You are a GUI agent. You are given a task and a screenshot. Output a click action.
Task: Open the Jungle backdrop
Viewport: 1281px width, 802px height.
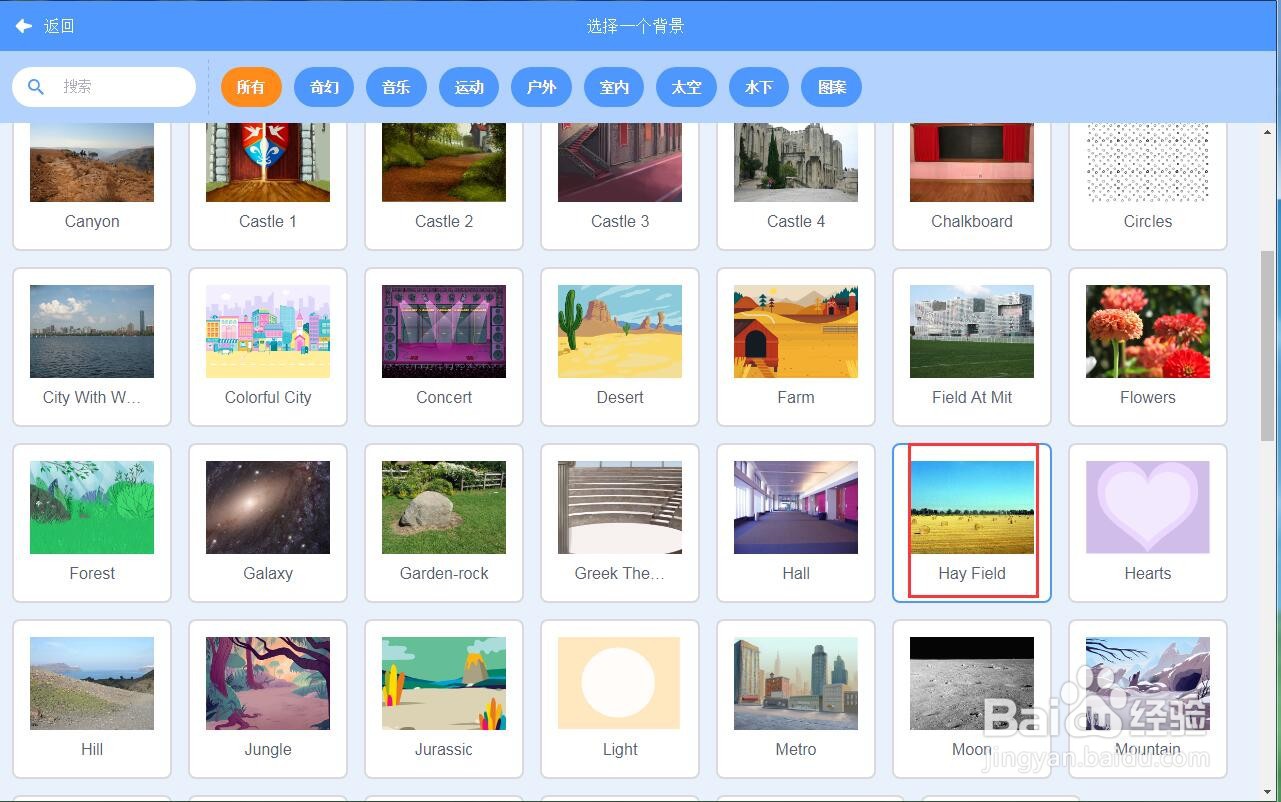tap(268, 699)
